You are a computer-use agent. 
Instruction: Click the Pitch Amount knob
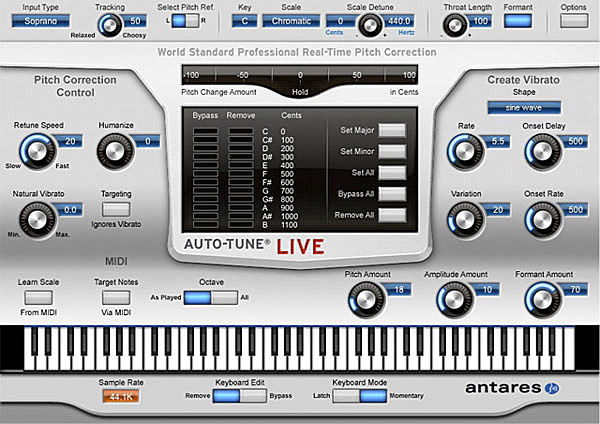pyautogui.click(x=365, y=298)
